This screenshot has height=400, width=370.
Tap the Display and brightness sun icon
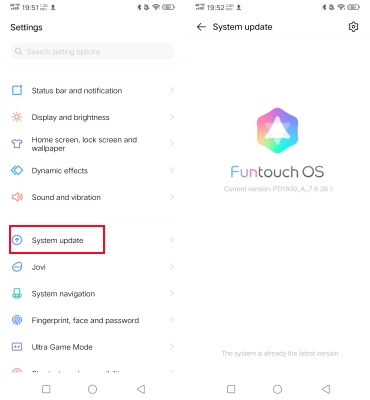pos(17,117)
